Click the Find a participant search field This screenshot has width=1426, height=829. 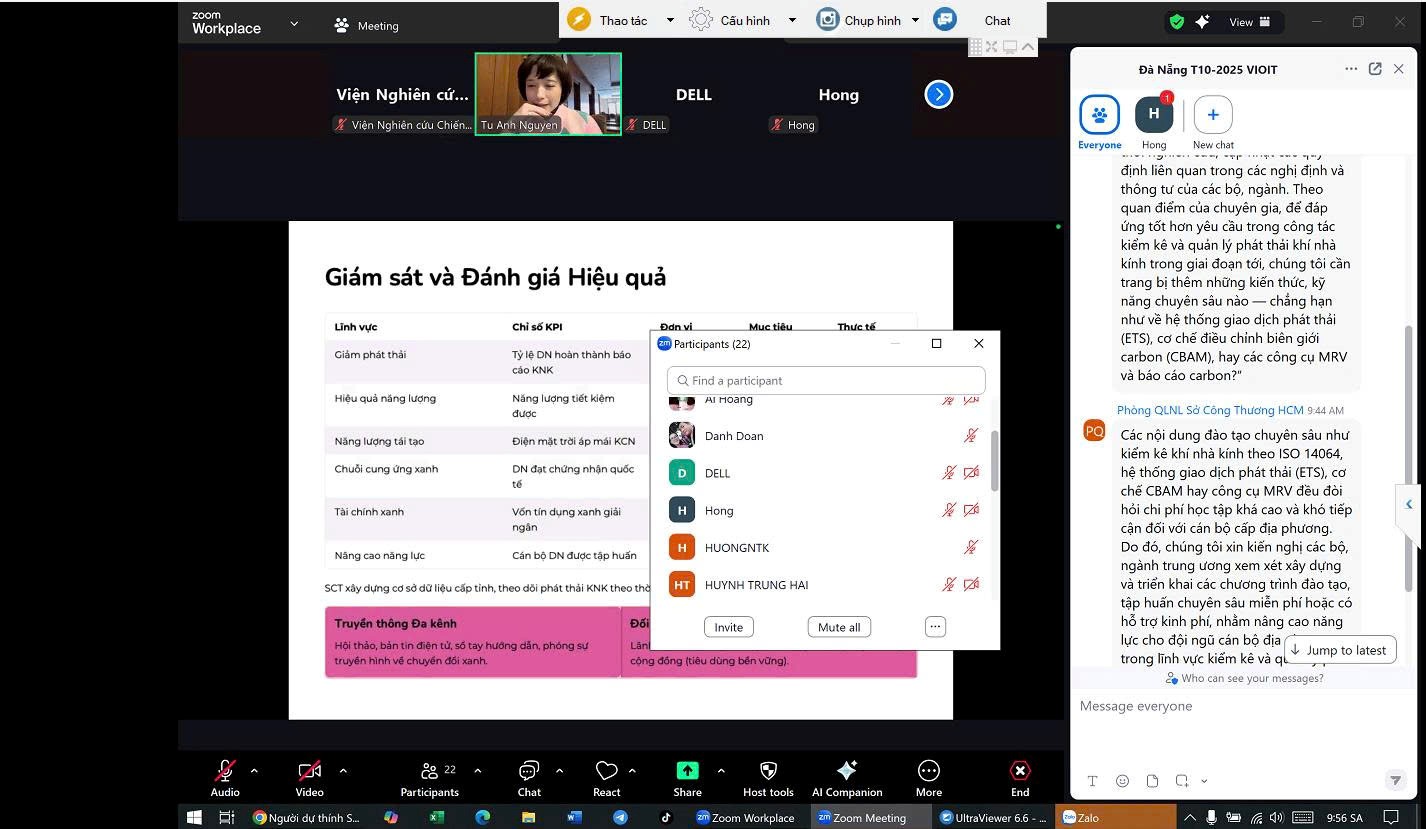point(826,380)
